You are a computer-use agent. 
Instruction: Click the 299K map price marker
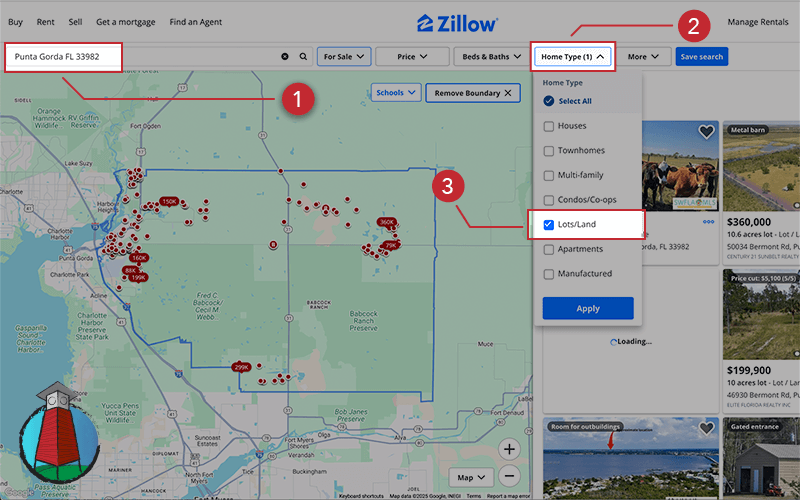241,367
